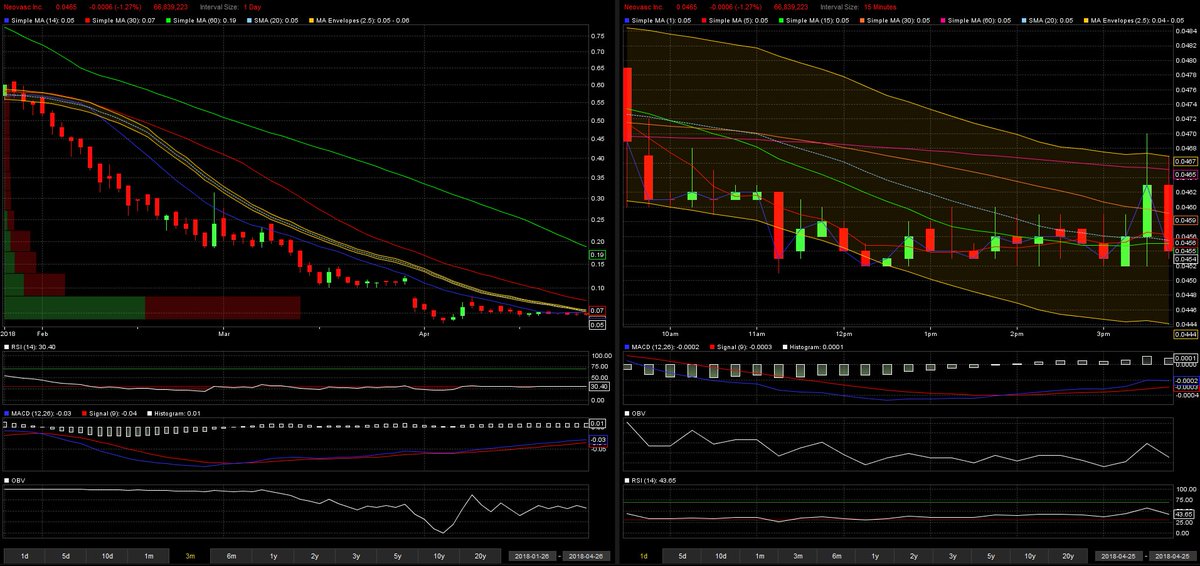Select the 20y range on the daily chart

point(480,555)
